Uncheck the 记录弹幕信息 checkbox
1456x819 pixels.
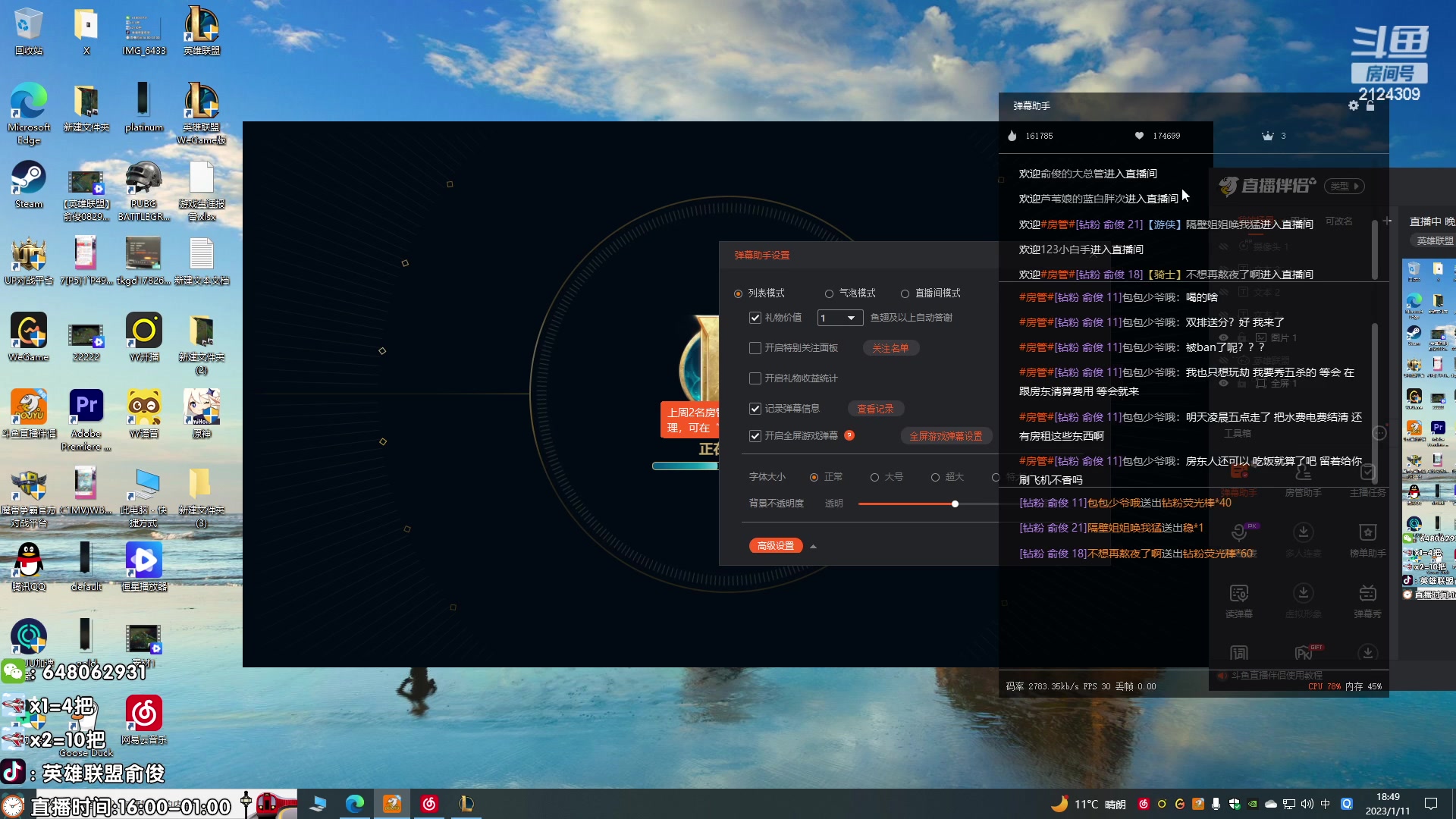point(755,409)
